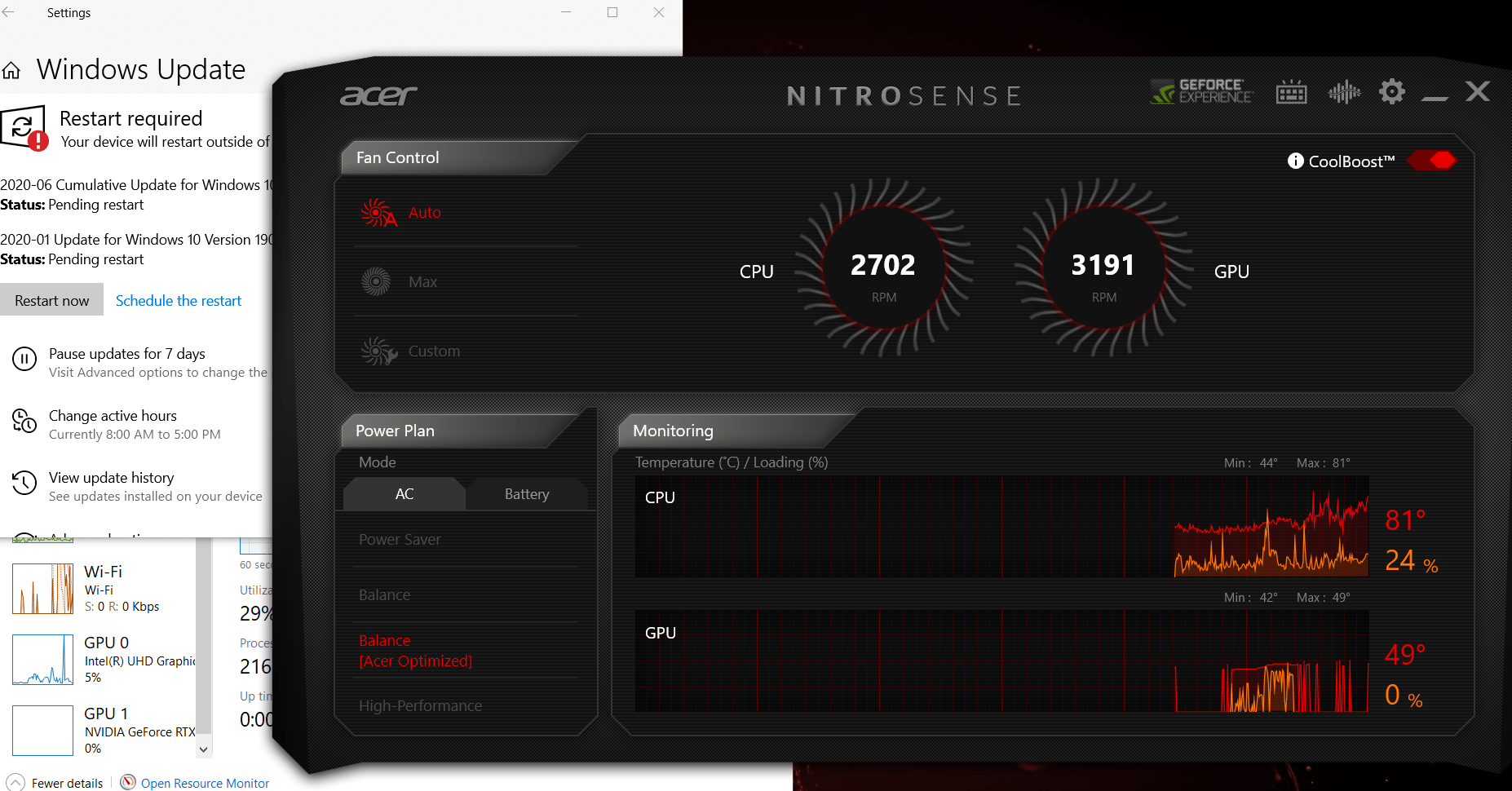Go to Settings home icon
The height and width of the screenshot is (791, 1512).
click(11, 71)
